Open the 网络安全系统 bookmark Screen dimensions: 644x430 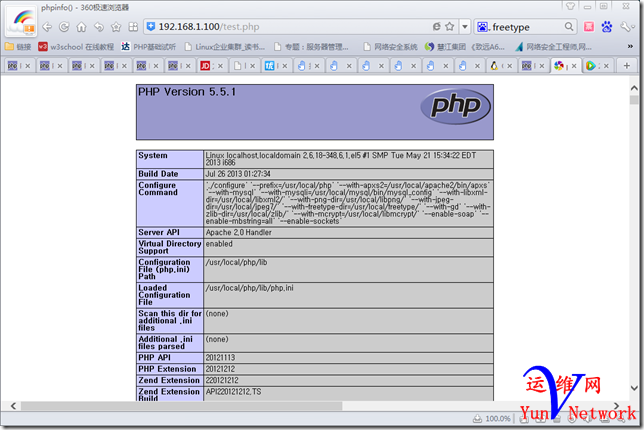[x=390, y=47]
